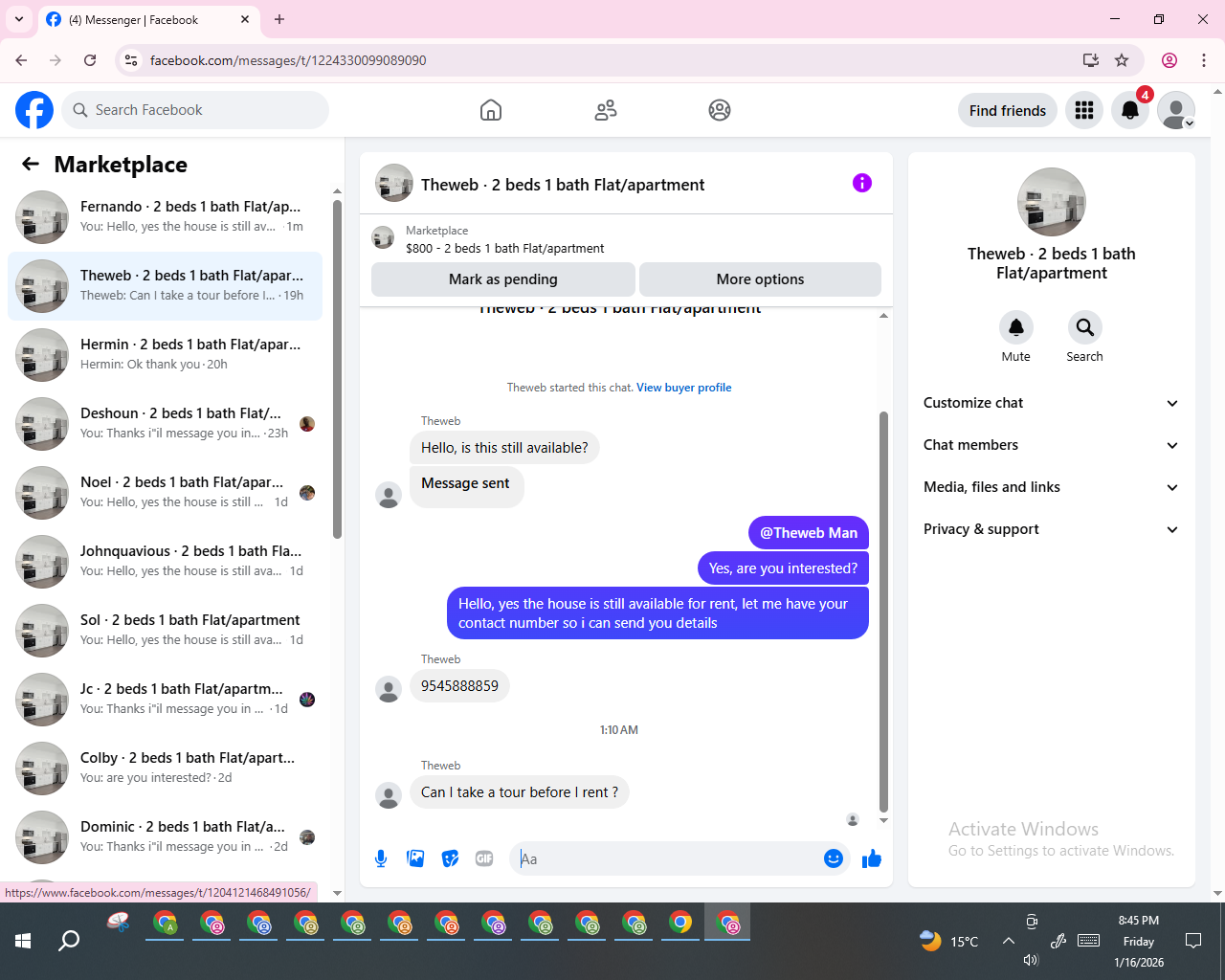This screenshot has height=980, width=1225.
Task: Open Deshoun conversation
Action: (165, 424)
